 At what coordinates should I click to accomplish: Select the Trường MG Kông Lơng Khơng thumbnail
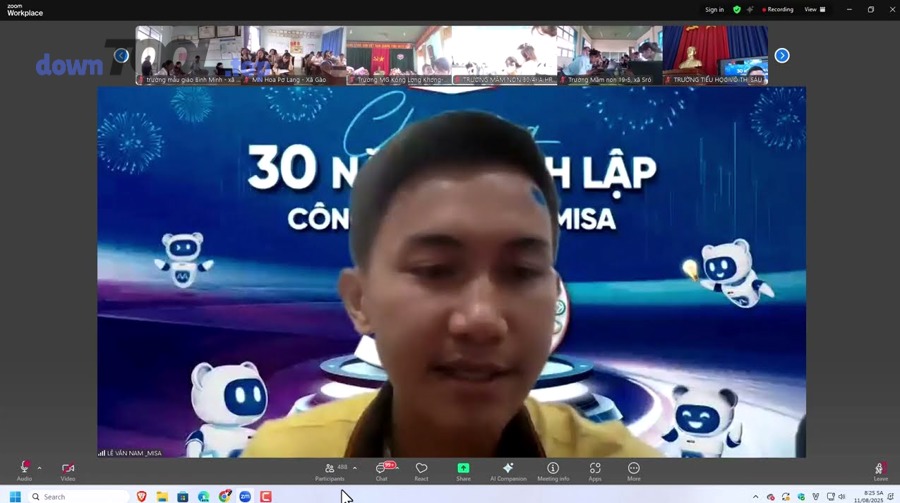pos(399,55)
